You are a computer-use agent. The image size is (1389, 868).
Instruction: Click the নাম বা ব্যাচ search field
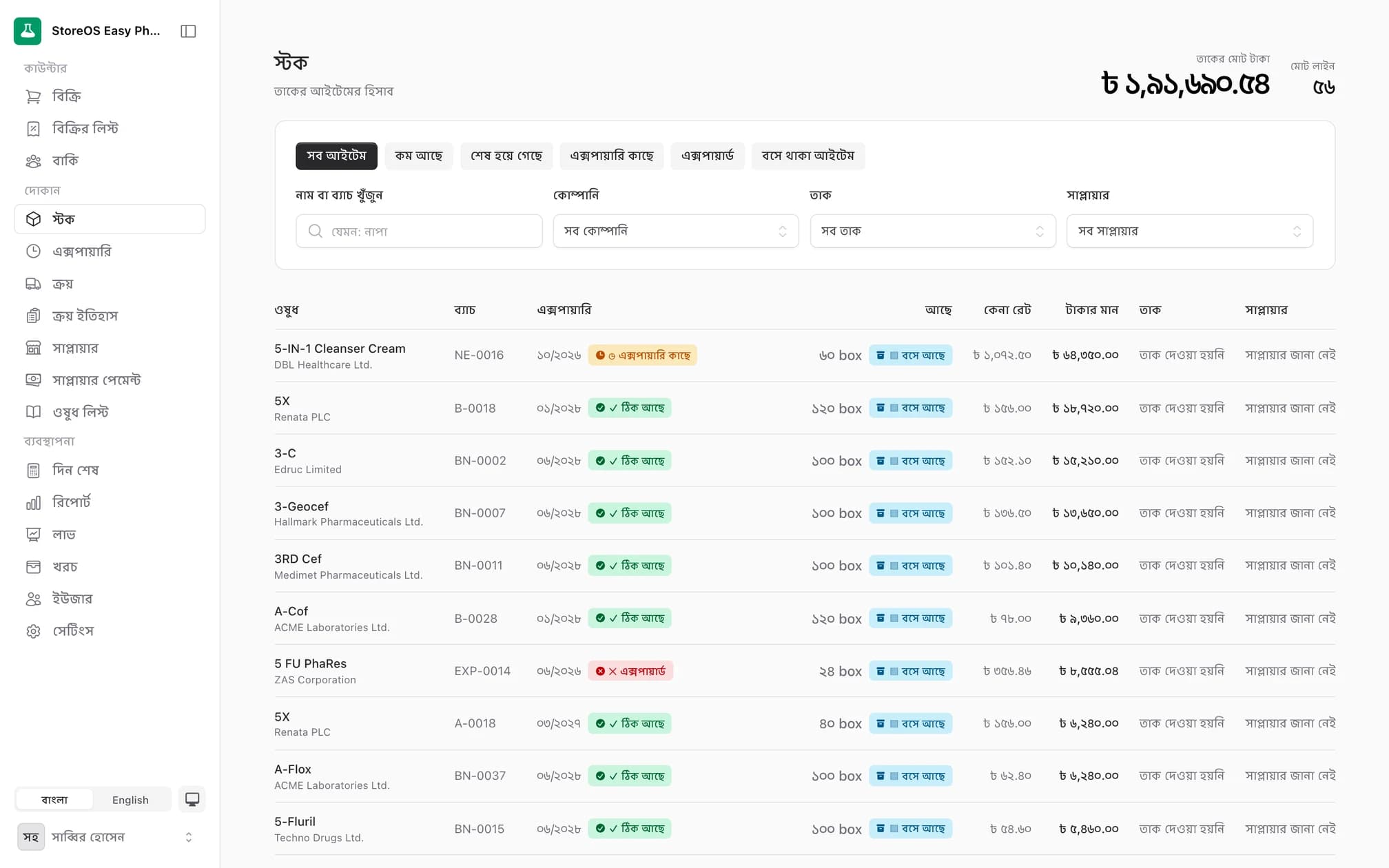(419, 231)
